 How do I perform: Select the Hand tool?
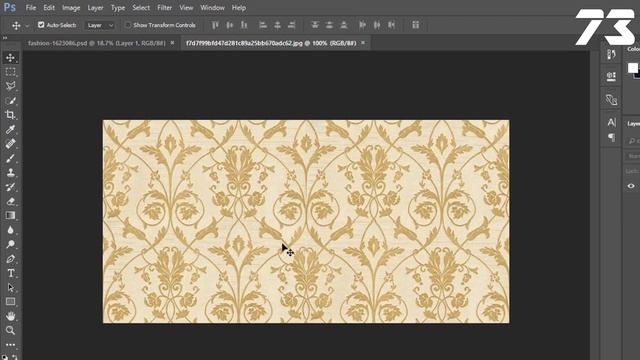11,316
